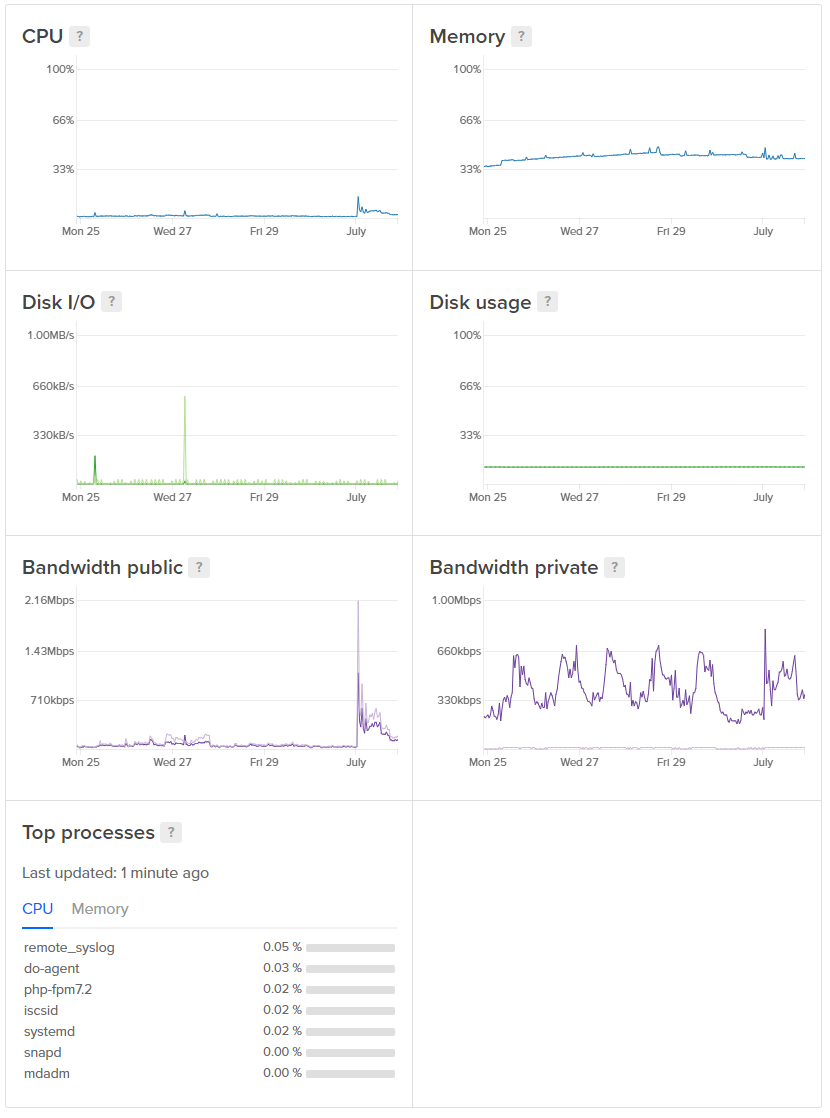Image resolution: width=830 pixels, height=1118 pixels.
Task: Click the help icon next to CPU heading
Action: click(80, 37)
